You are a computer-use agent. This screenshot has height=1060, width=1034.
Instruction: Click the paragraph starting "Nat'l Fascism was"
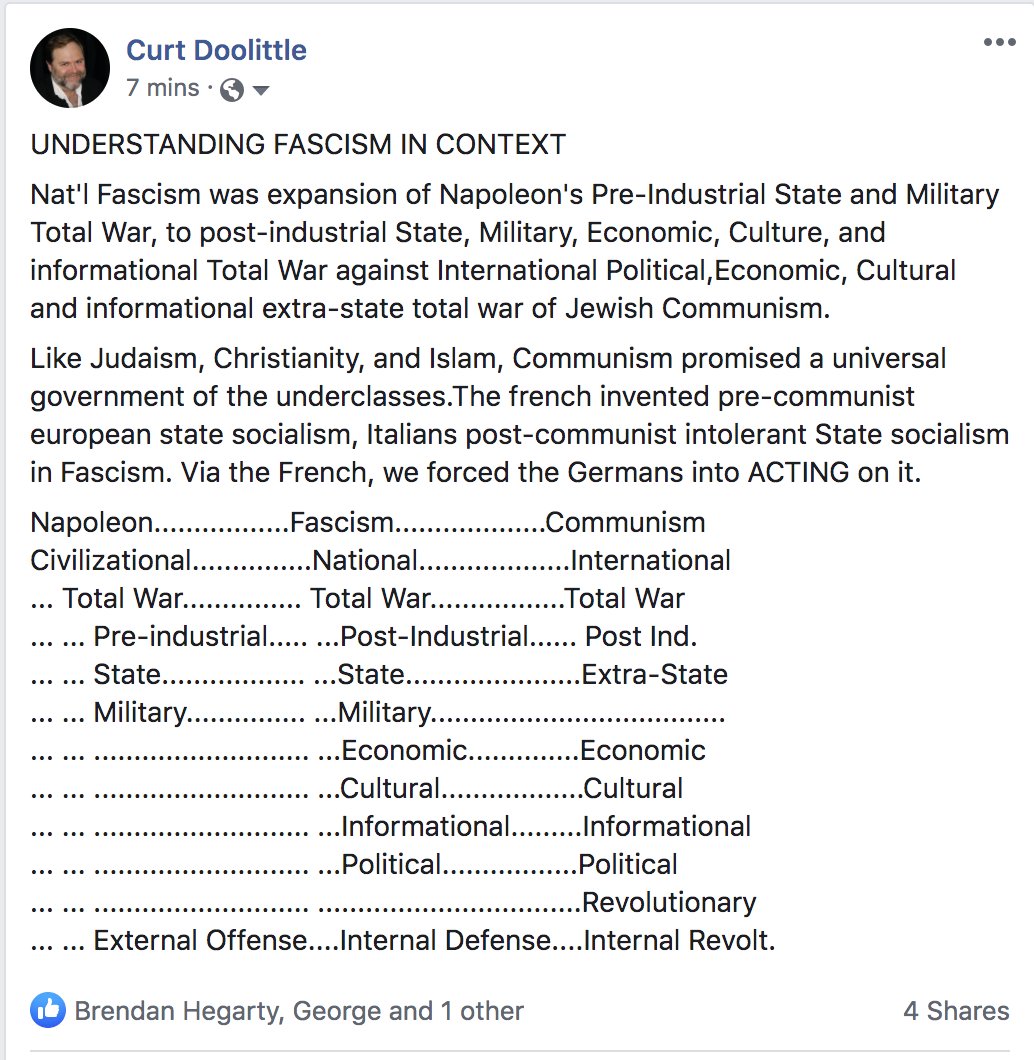tap(514, 251)
